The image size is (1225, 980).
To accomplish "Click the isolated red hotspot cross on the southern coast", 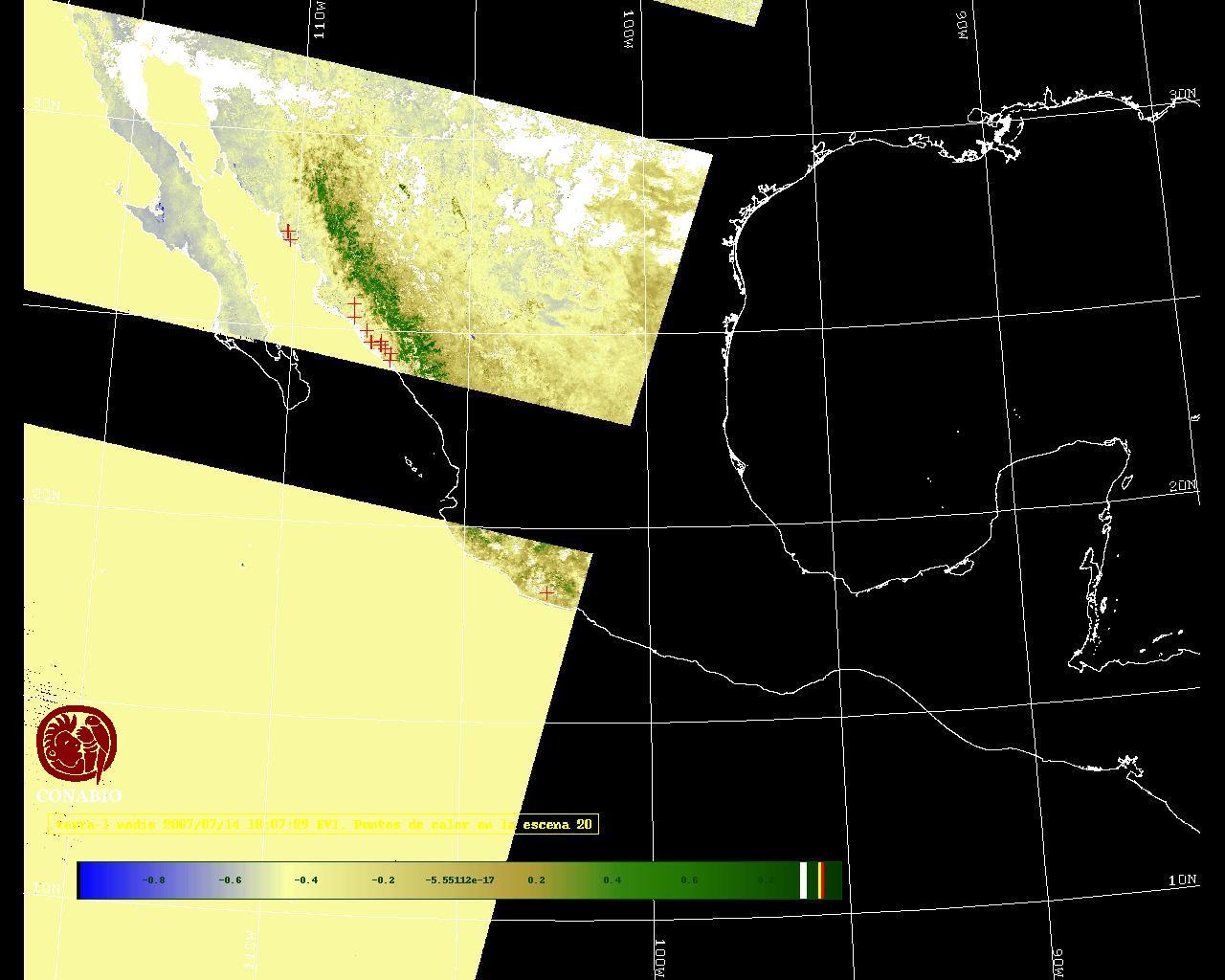I will (546, 593).
